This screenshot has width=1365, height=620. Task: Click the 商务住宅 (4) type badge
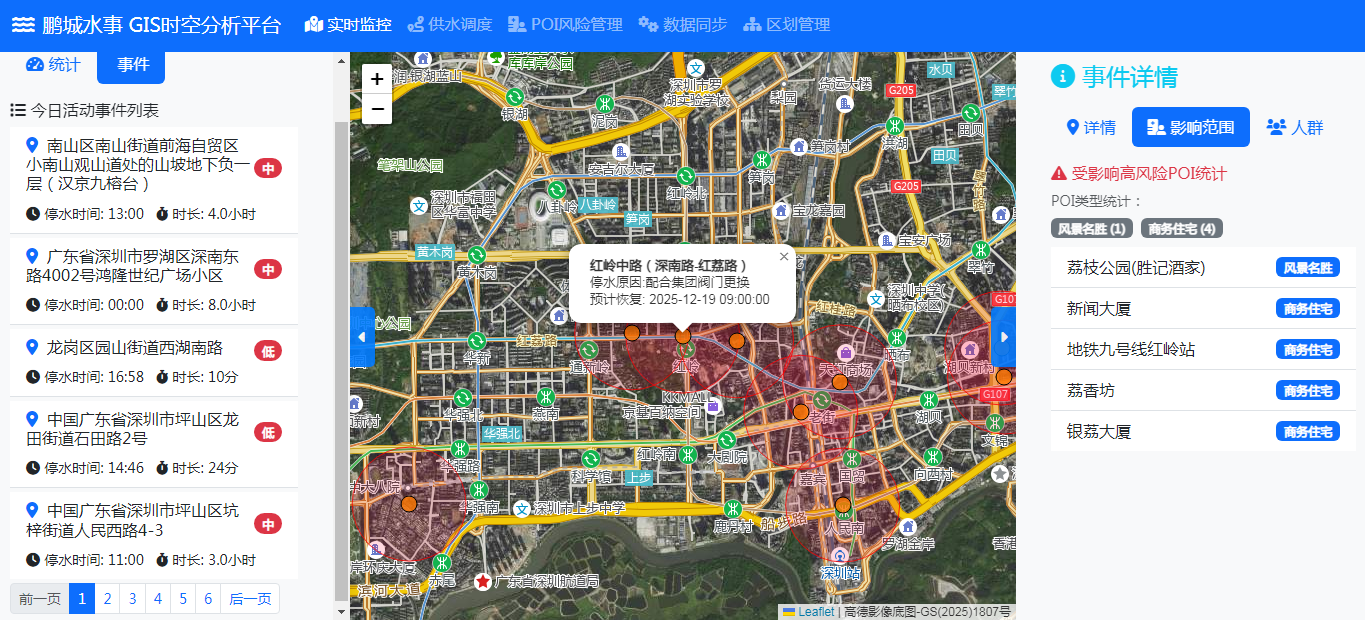pos(1182,229)
